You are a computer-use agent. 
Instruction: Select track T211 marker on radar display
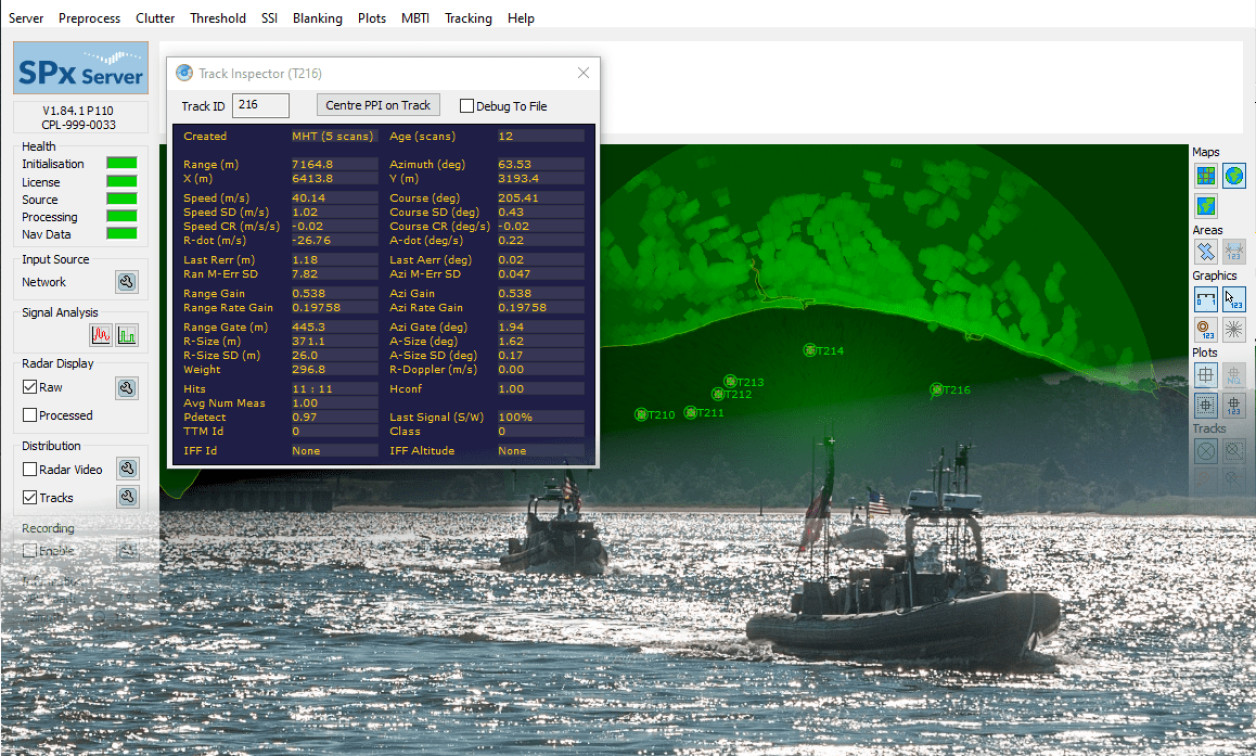click(690, 413)
